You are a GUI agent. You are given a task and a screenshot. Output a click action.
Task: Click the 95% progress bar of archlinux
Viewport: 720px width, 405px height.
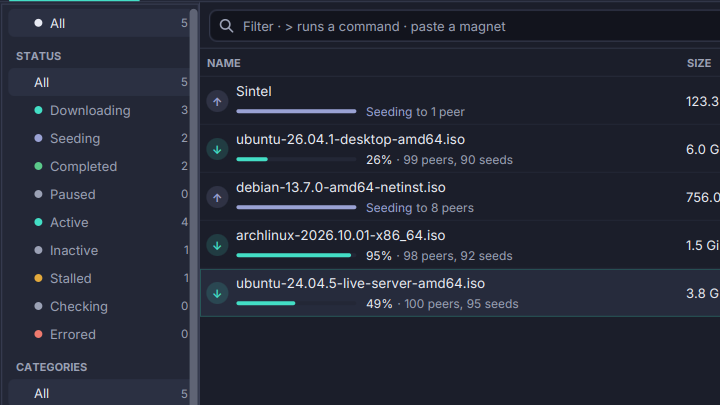(x=296, y=255)
